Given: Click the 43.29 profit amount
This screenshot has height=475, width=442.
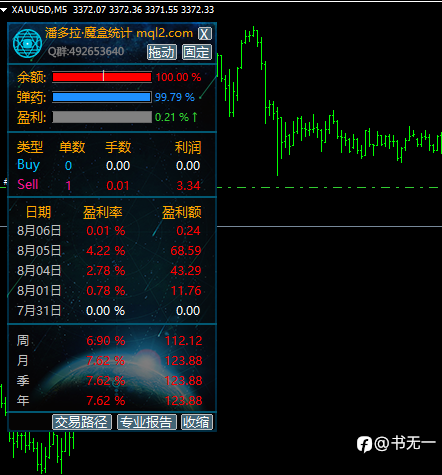Looking at the screenshot, I should [x=186, y=271].
